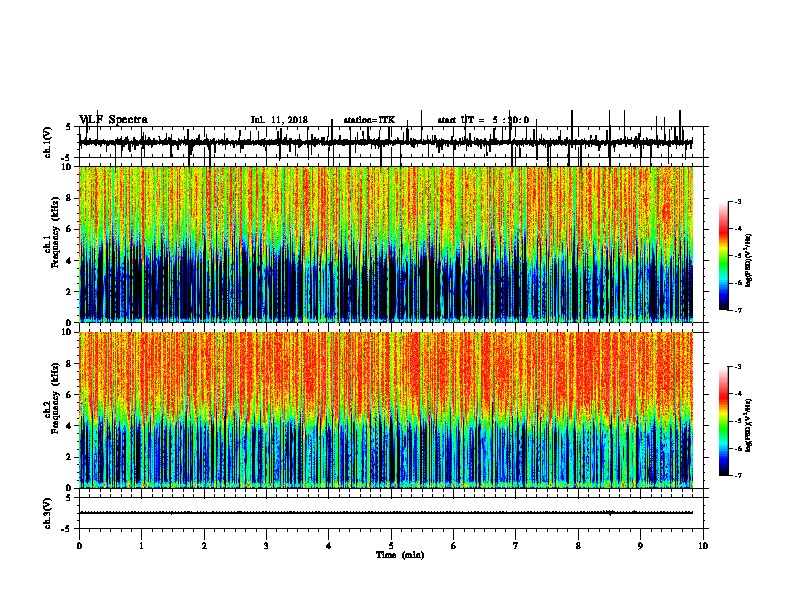Image resolution: width=792 pixels, height=612 pixels.
Task: Click the time axis tick label "0"
Action: 79,546
